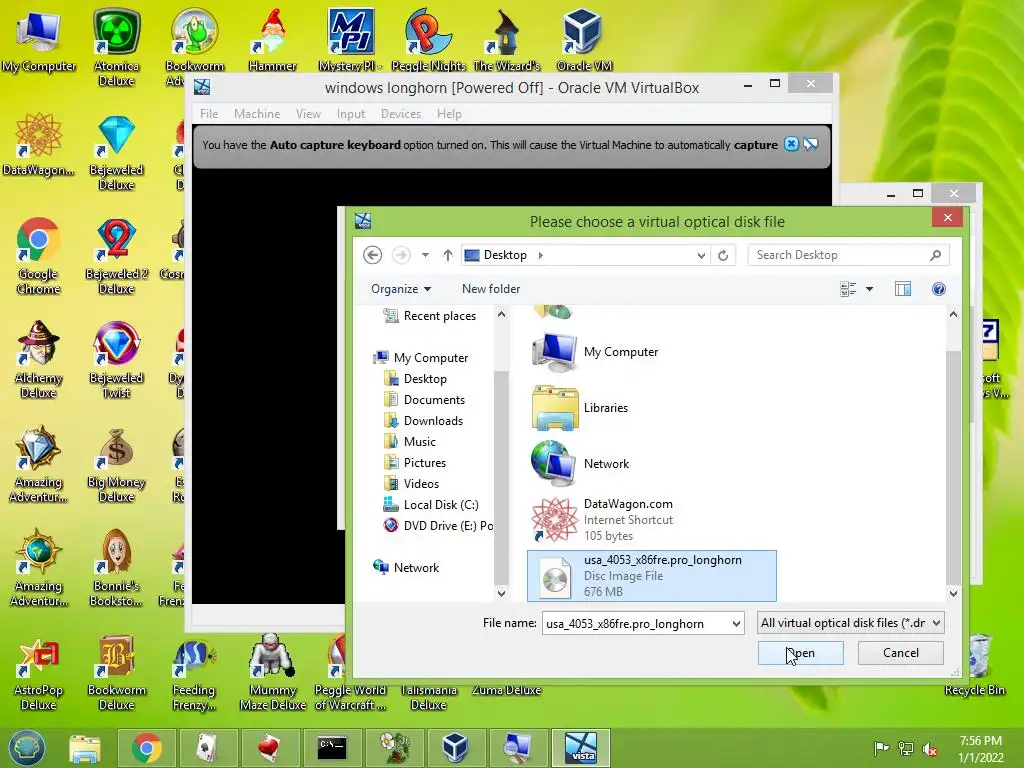Screen dimensions: 1024x768
Task: Open the file type filter dropdown
Action: tap(850, 623)
